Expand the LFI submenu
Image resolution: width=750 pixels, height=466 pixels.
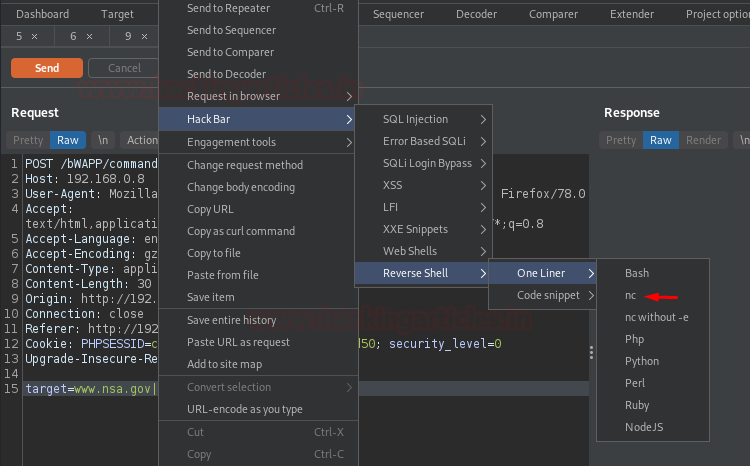tap(423, 207)
